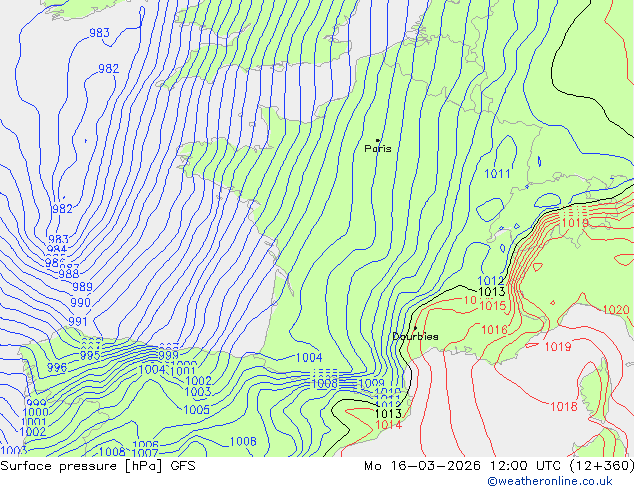
Task: Click the blue 988 isobar label
Action: [69, 274]
